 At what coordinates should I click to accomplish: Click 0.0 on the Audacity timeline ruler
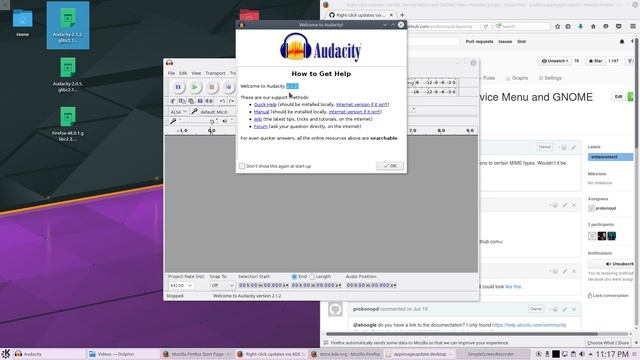211,131
